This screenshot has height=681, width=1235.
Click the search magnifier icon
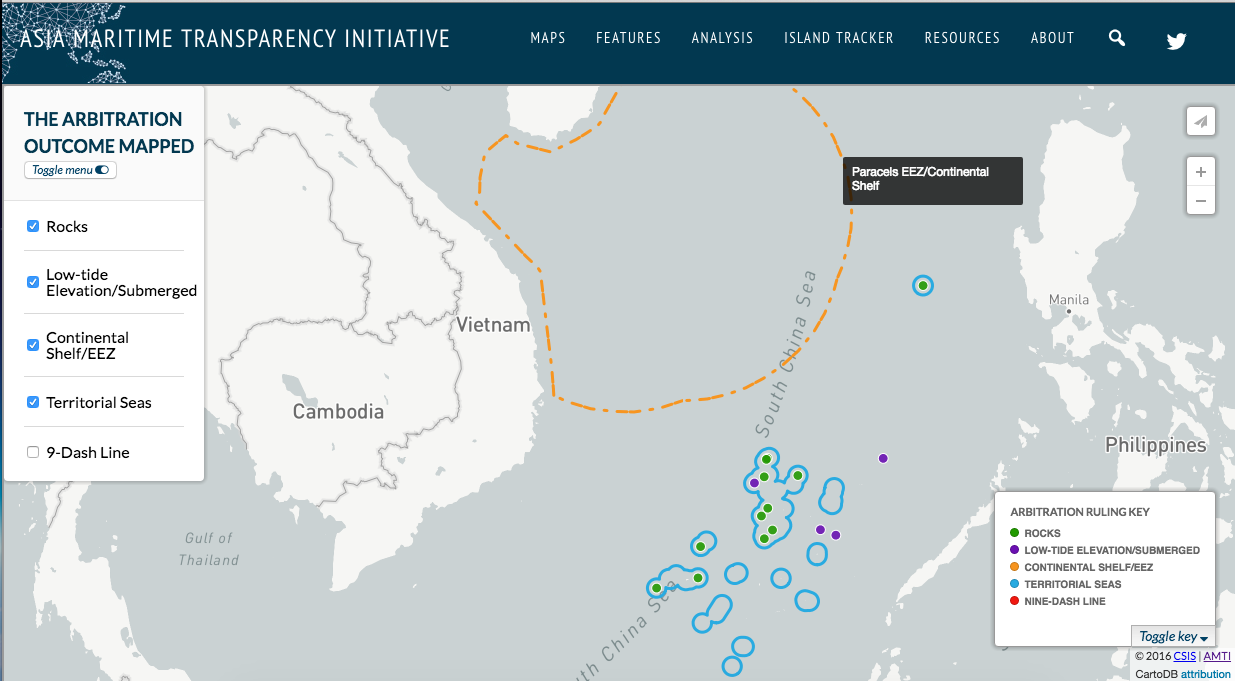(x=1117, y=38)
